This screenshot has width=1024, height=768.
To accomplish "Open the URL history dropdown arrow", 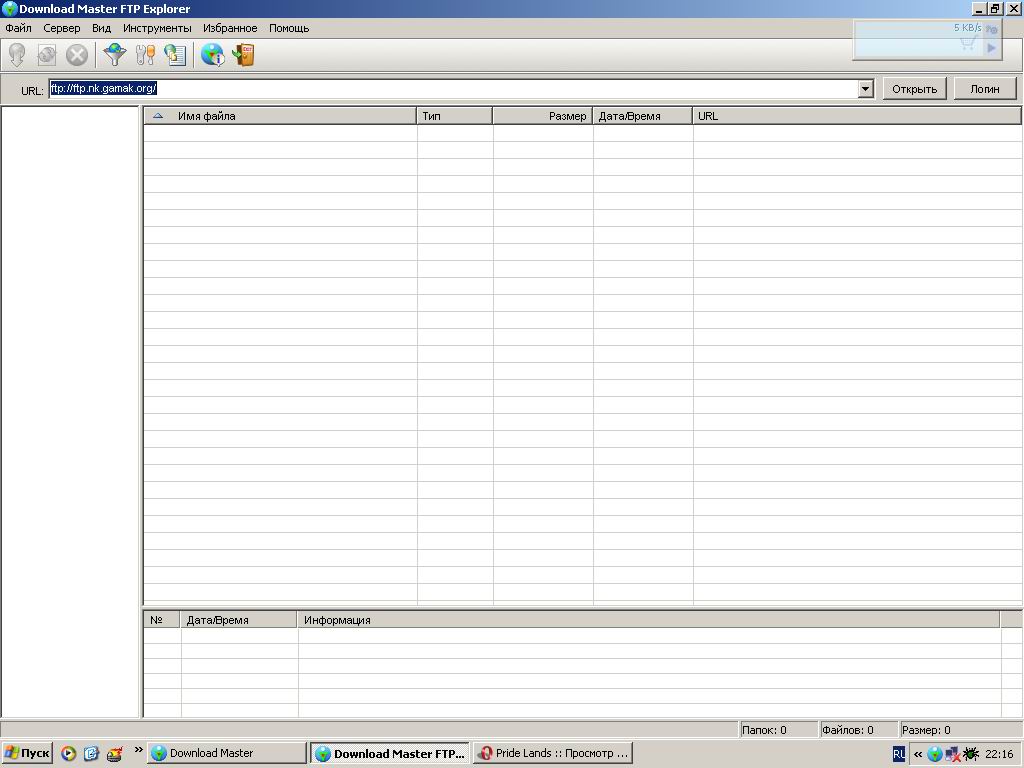I will [866, 89].
